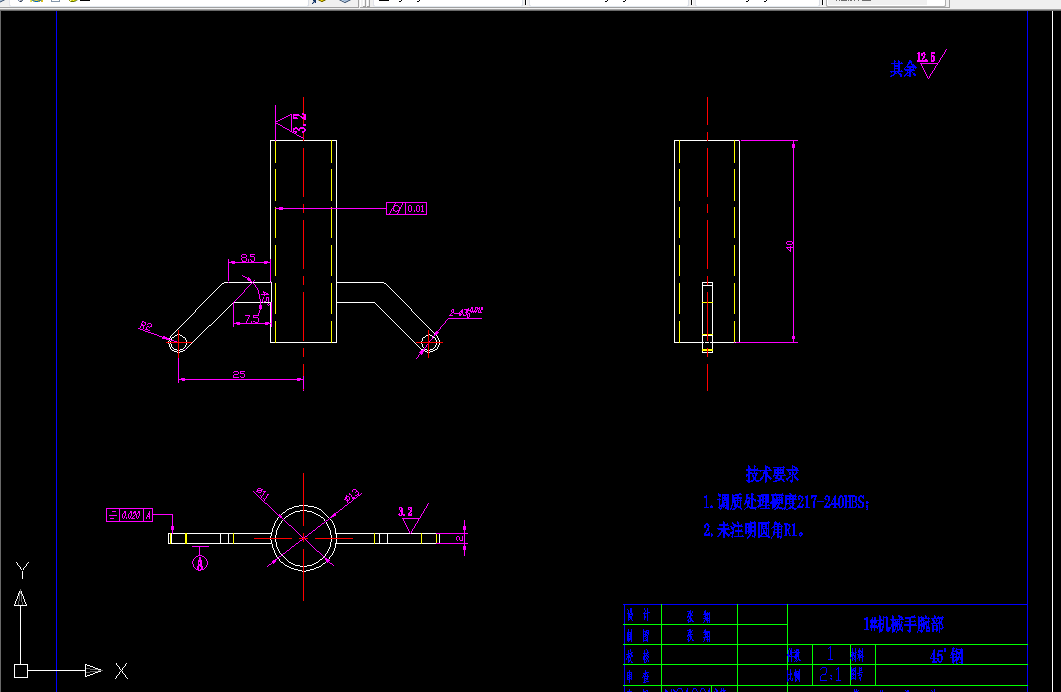1061x692 pixels.
Task: Select the 其余 surface finish note text
Action: click(903, 69)
